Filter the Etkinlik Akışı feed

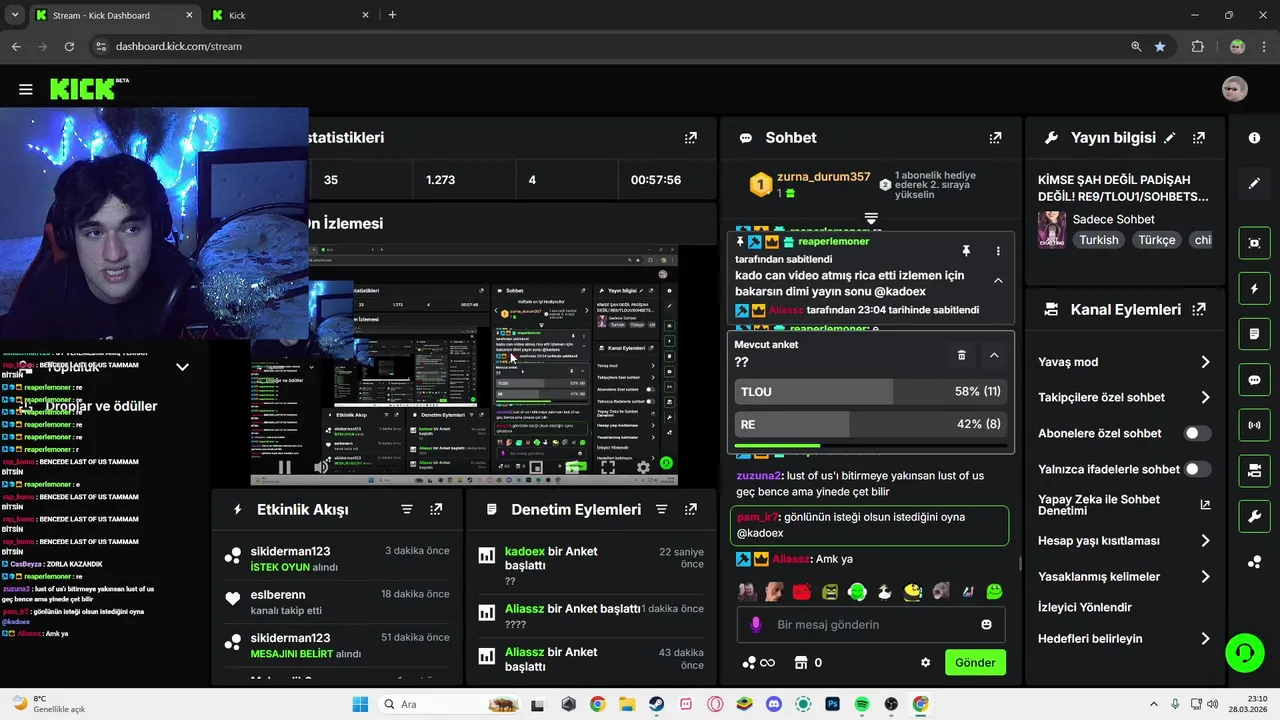coord(407,510)
